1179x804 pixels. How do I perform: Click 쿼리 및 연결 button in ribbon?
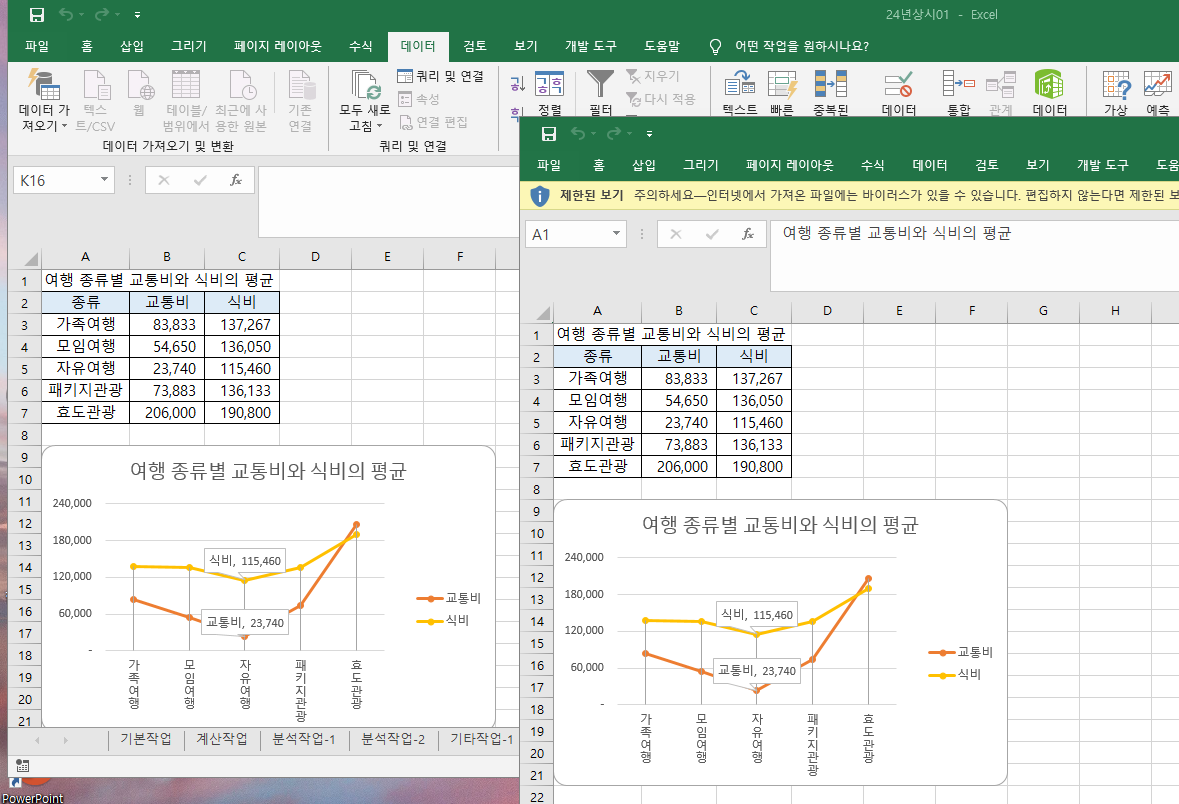(x=440, y=76)
